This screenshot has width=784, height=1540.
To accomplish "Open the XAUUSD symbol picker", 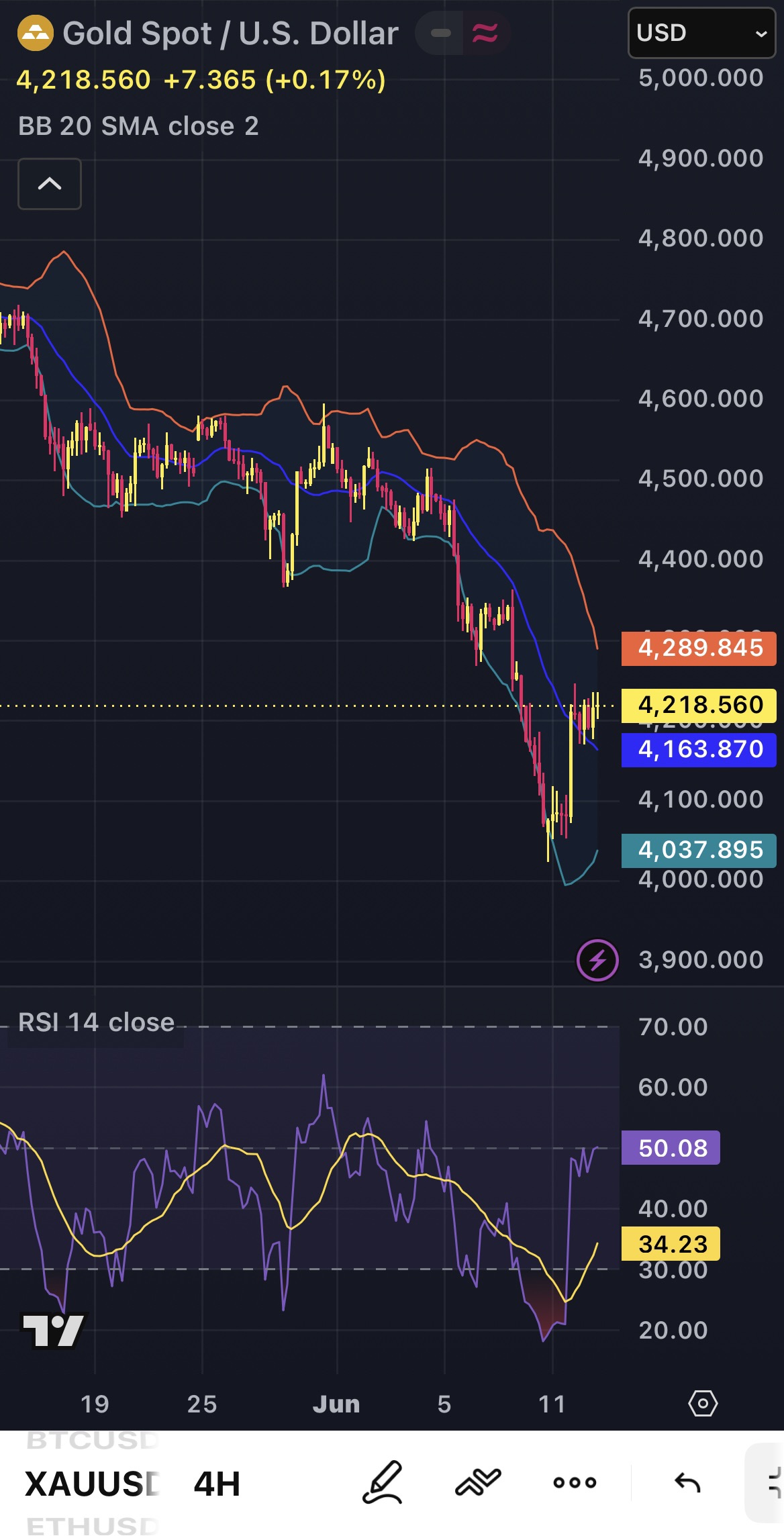I will [x=92, y=1484].
